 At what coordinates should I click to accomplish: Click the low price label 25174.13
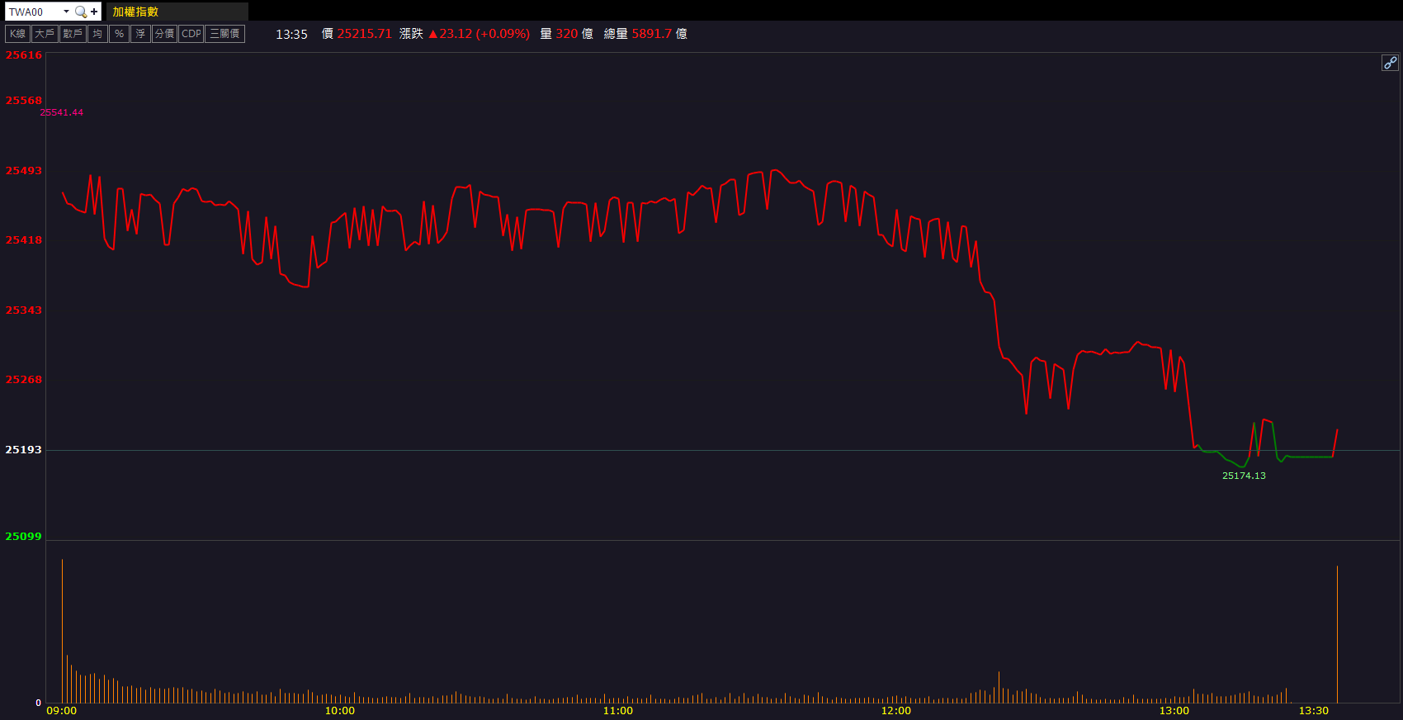coord(1244,476)
